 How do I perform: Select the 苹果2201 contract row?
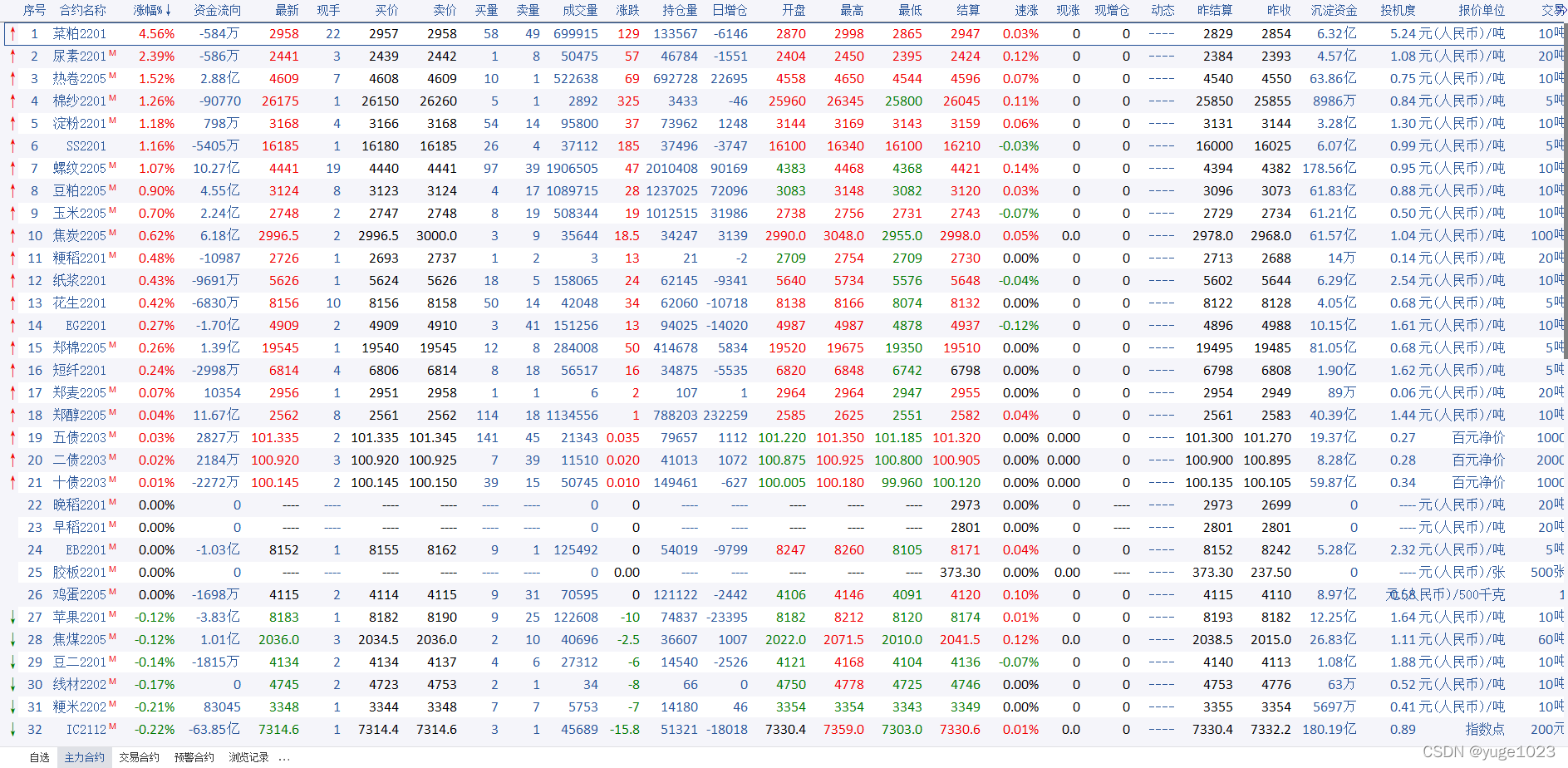(x=784, y=618)
